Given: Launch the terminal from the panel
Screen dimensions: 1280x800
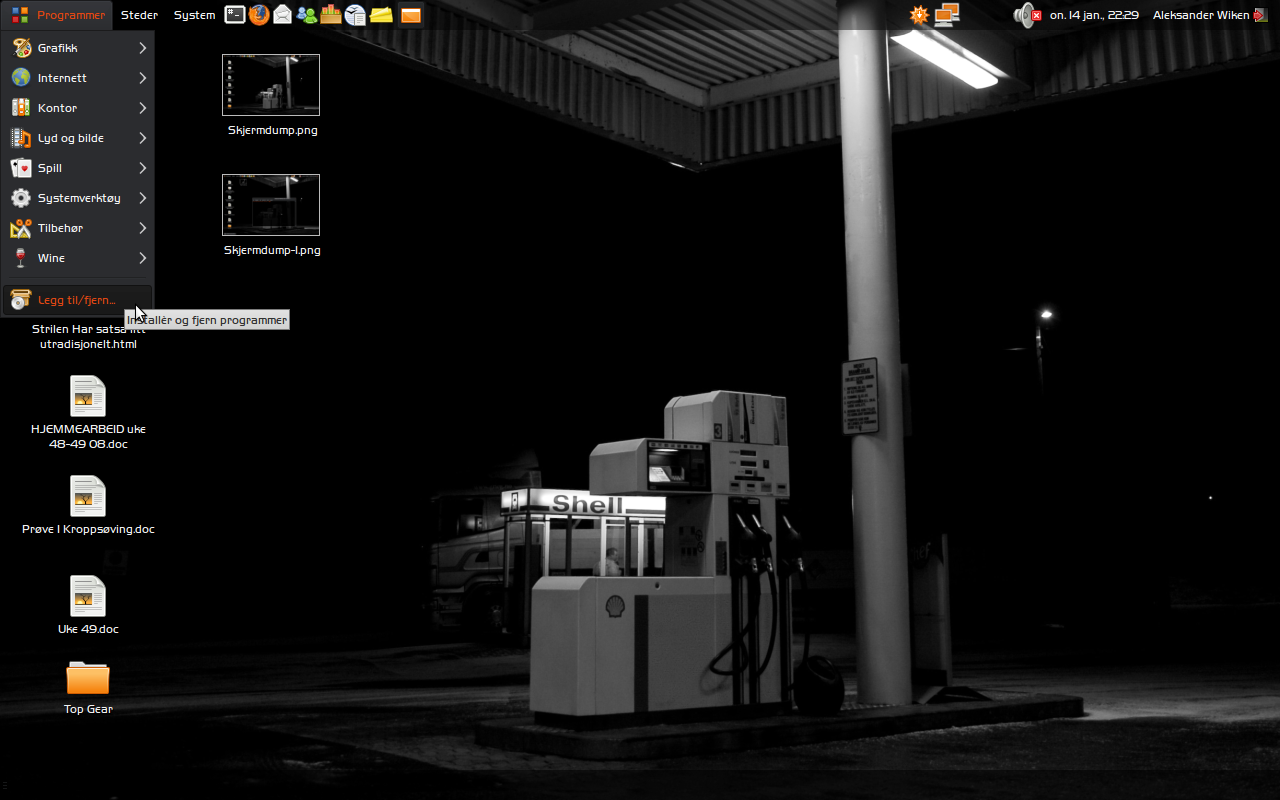Looking at the screenshot, I should (235, 15).
